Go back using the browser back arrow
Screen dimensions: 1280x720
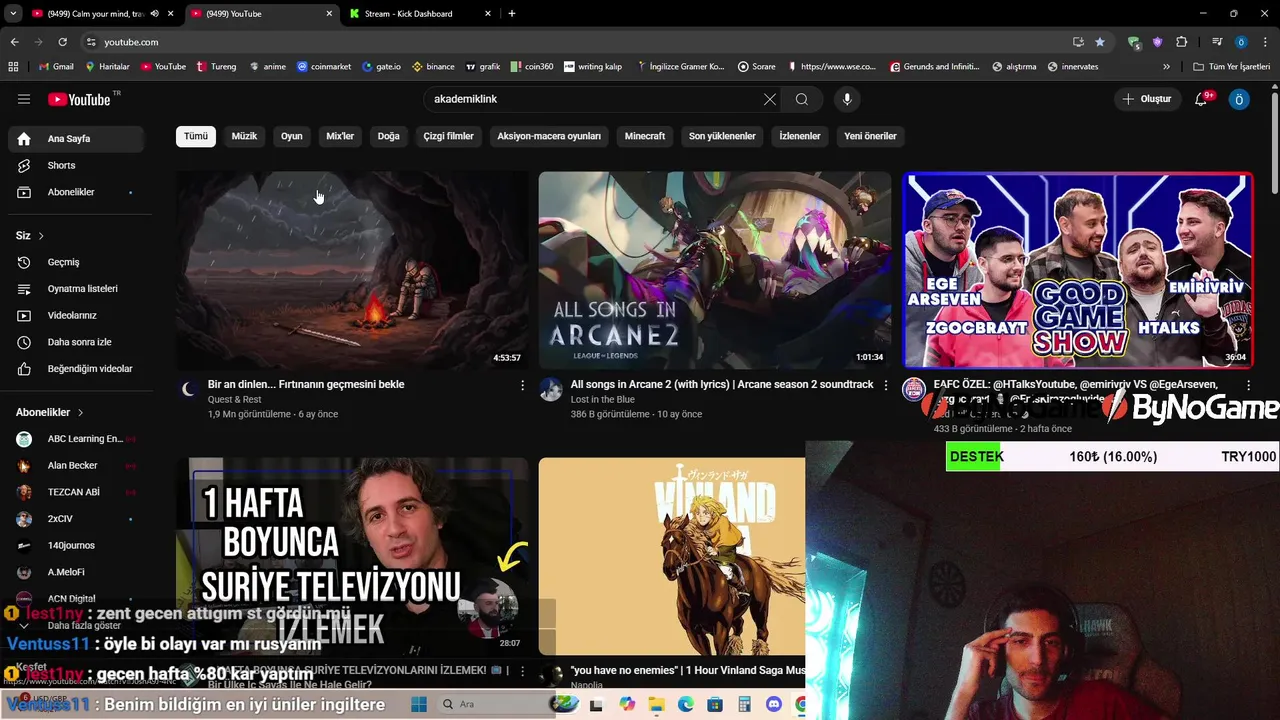(x=14, y=42)
